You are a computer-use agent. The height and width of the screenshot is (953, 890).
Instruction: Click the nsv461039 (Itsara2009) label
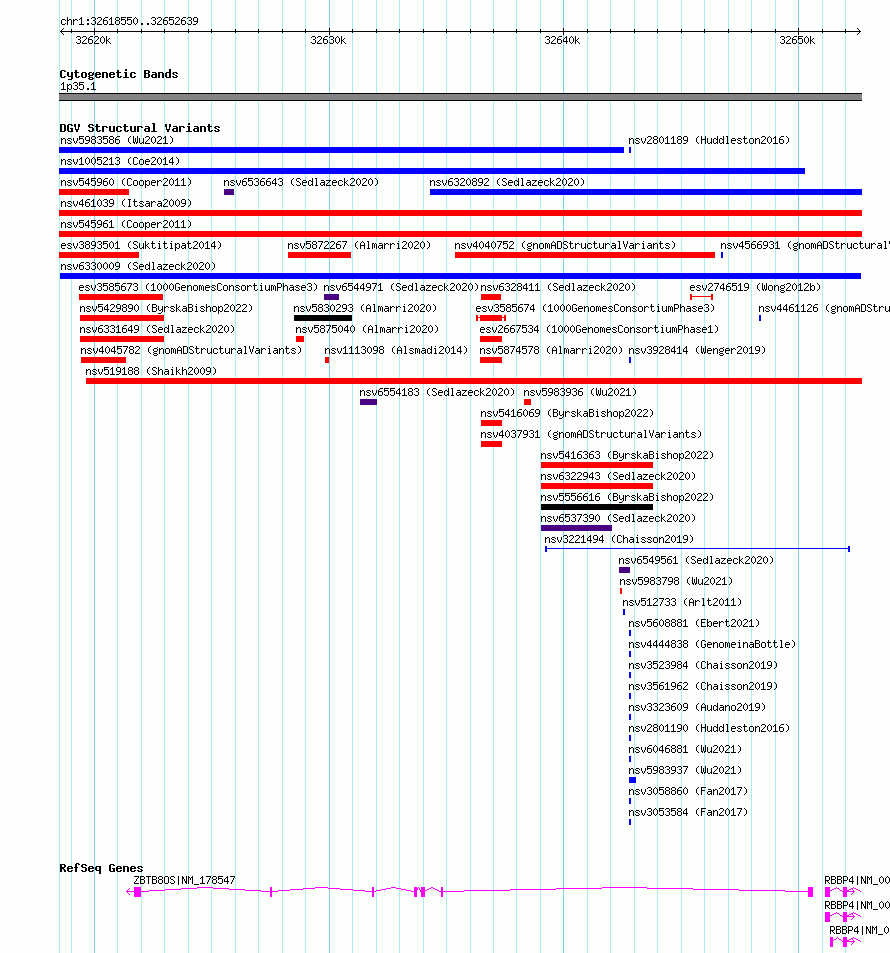126,203
